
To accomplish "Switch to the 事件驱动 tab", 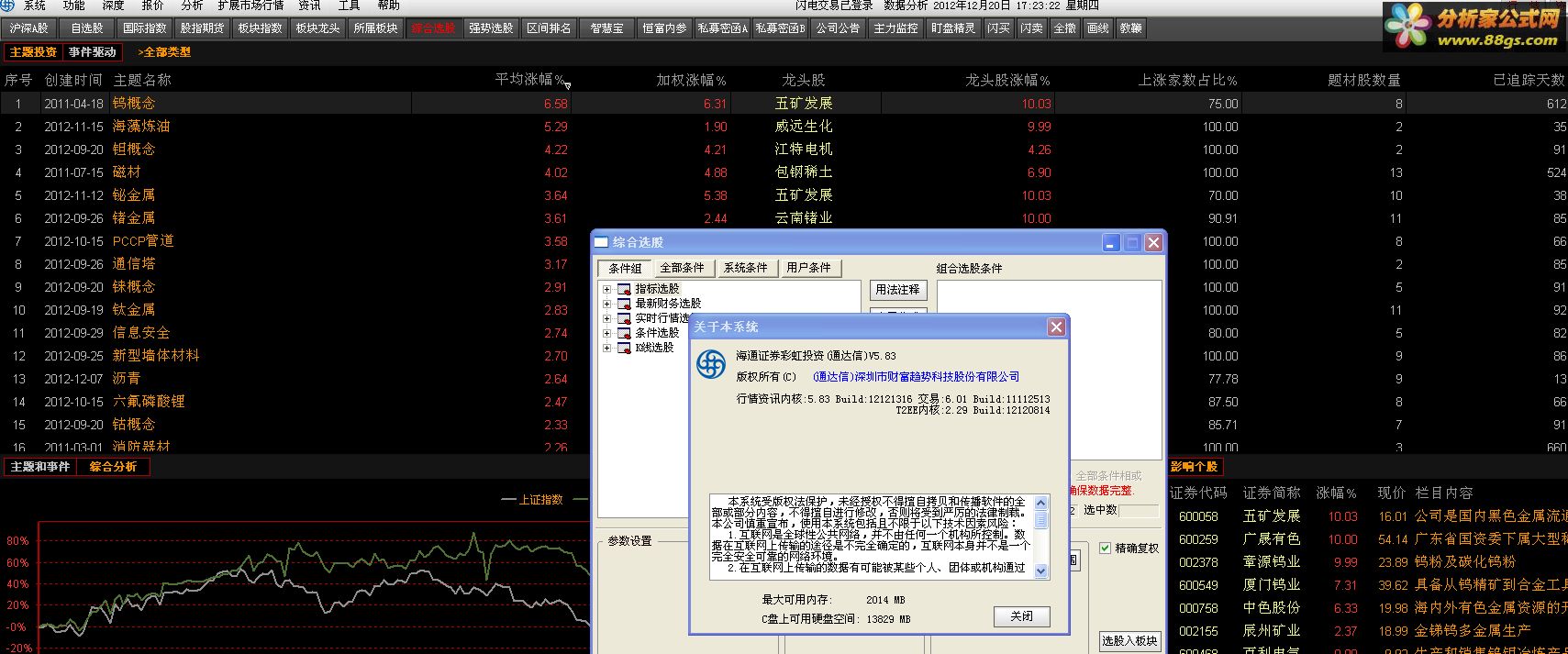I will [93, 52].
